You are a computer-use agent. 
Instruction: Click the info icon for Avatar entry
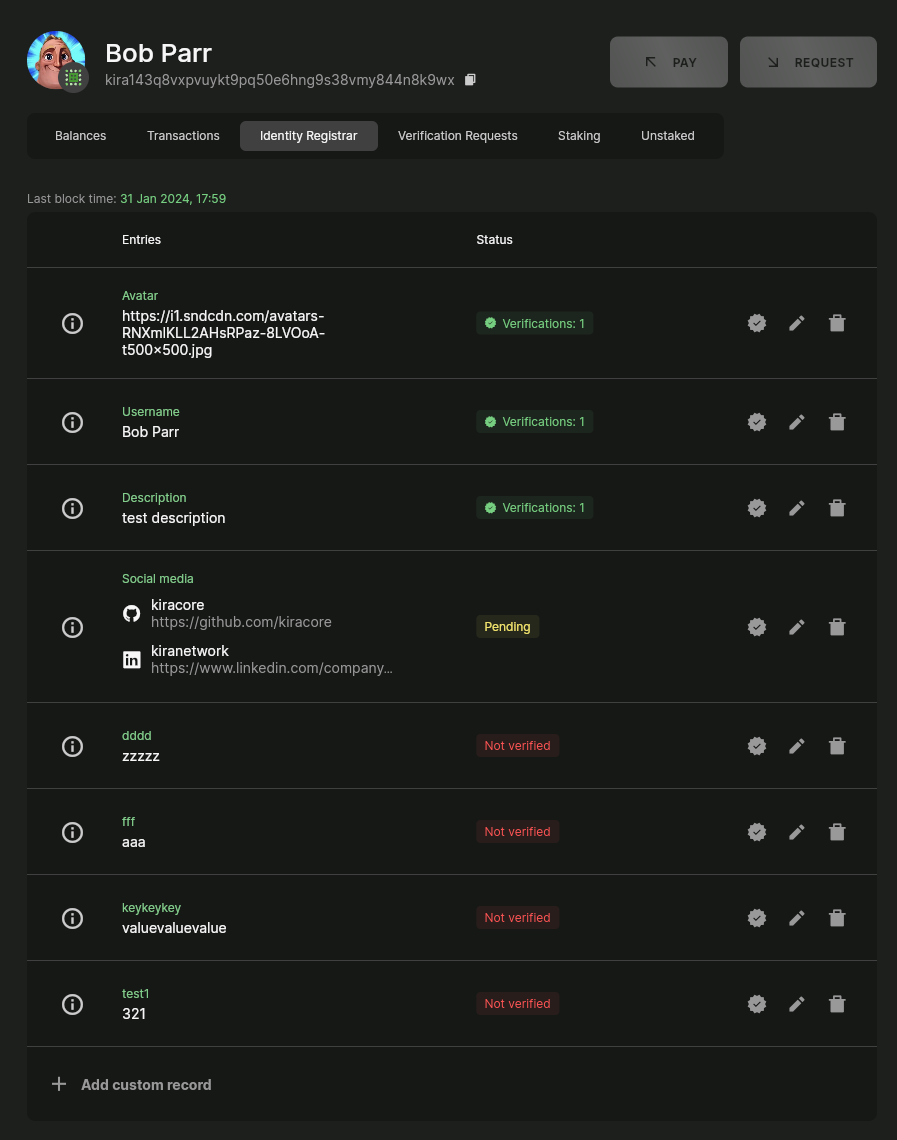tap(72, 323)
